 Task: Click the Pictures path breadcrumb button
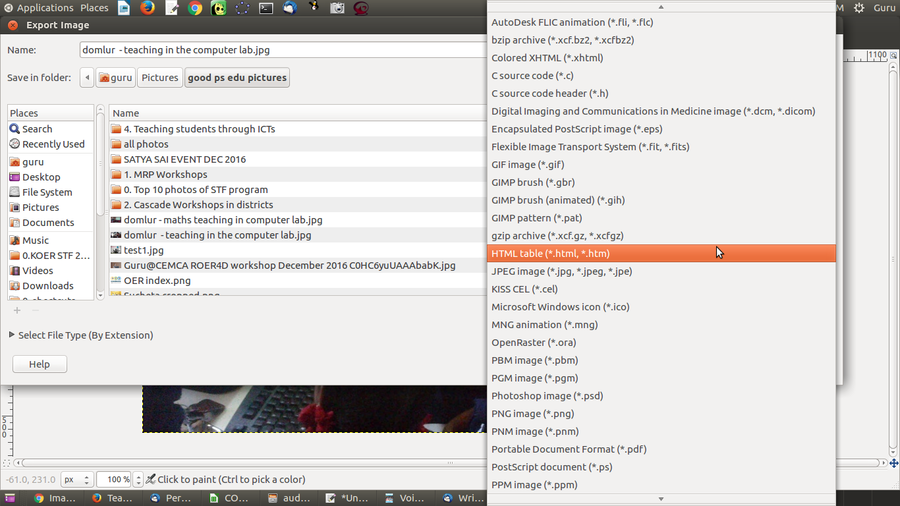click(x=159, y=78)
